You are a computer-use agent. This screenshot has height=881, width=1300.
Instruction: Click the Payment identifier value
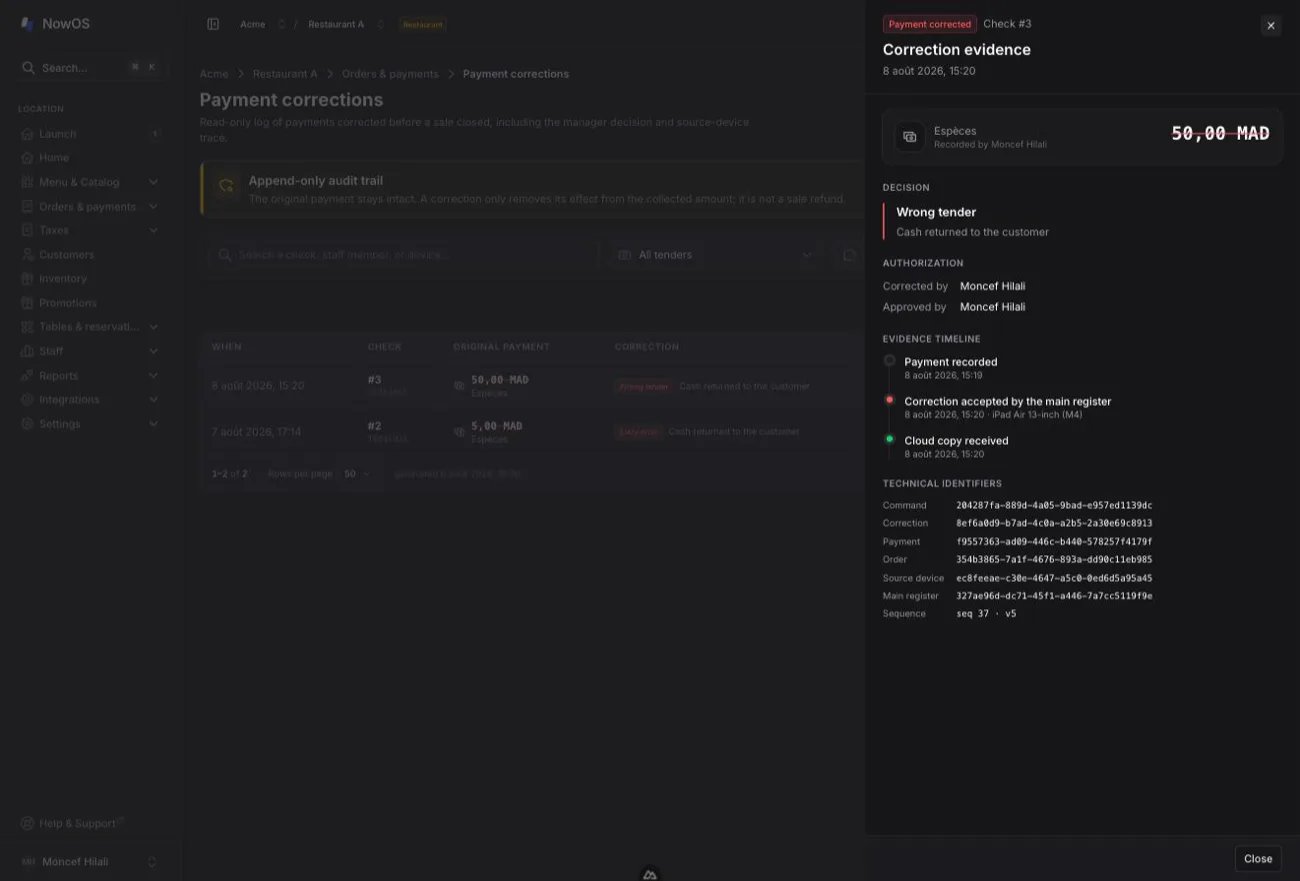(x=1054, y=542)
